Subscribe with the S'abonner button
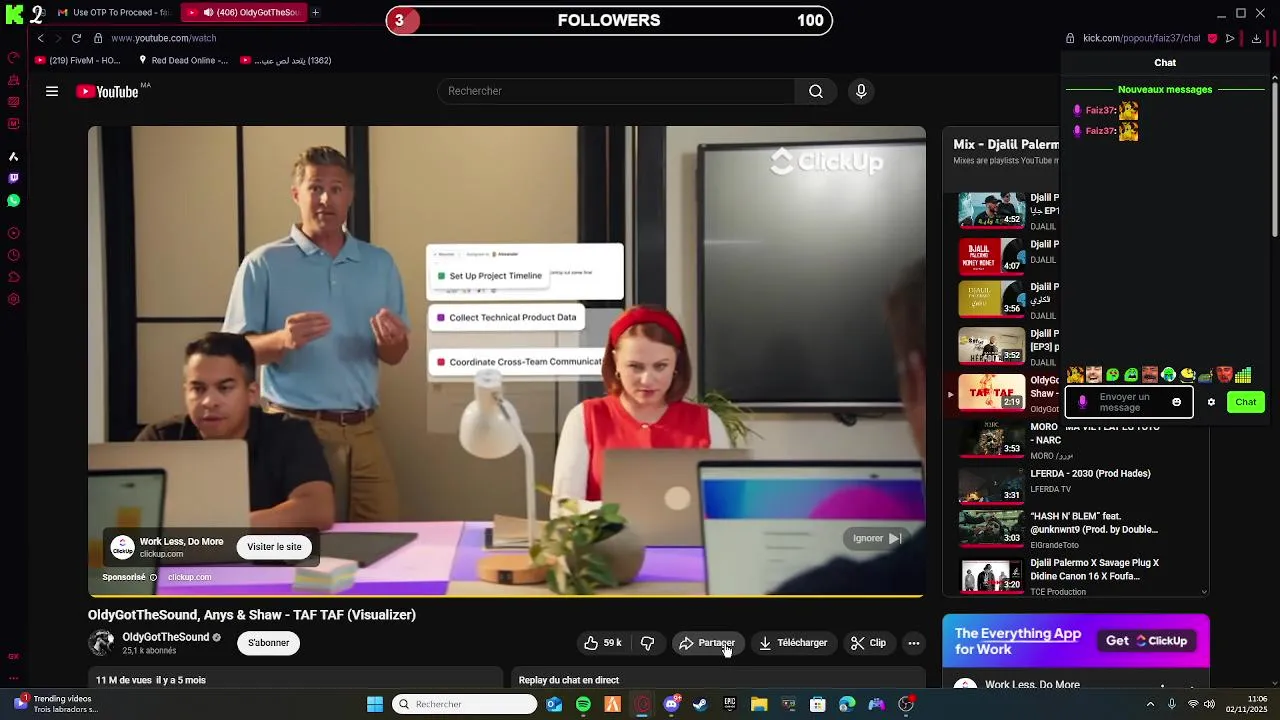Screen dimensions: 1280x720 (x=269, y=643)
